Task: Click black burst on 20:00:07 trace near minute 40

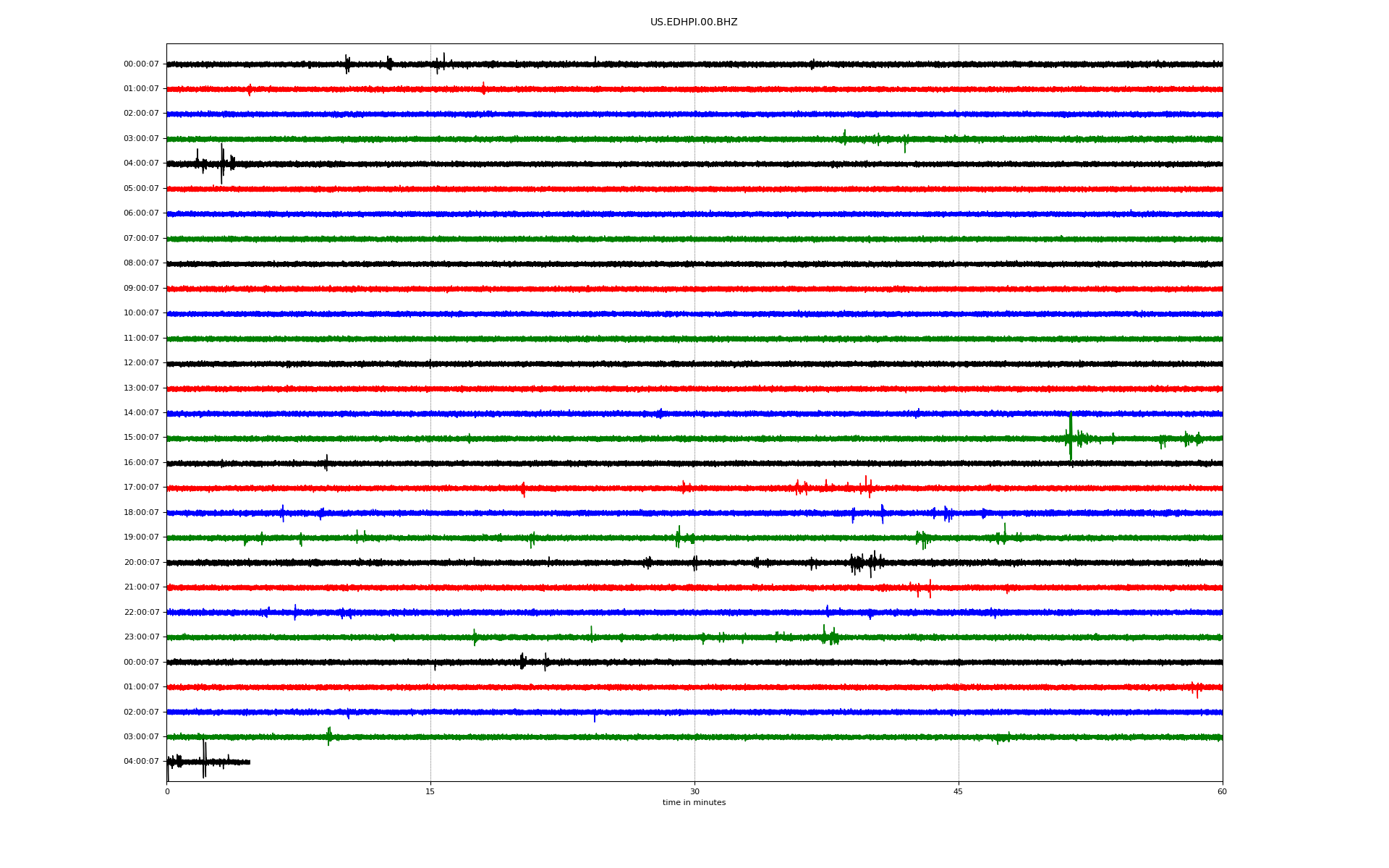Action: (865, 563)
